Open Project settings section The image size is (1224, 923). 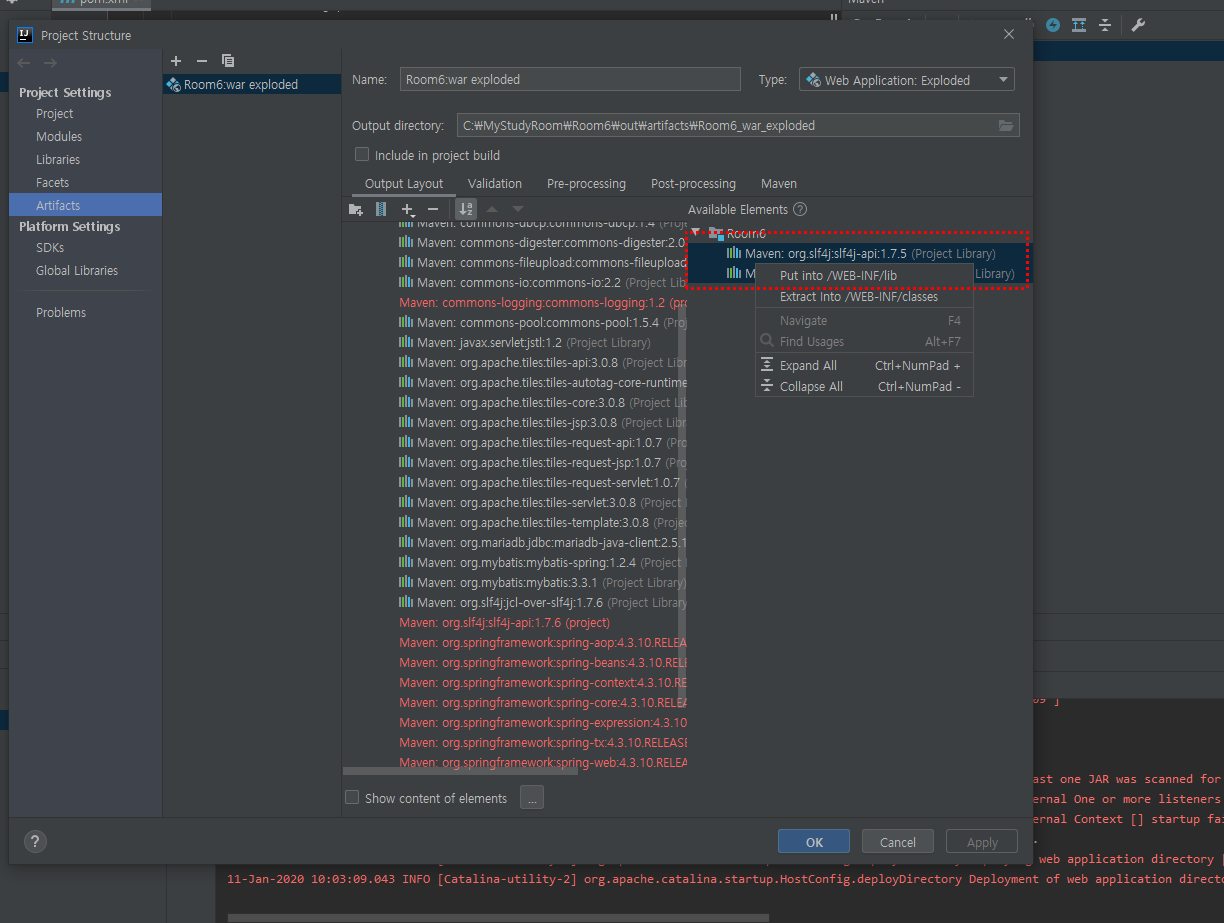pos(55,113)
